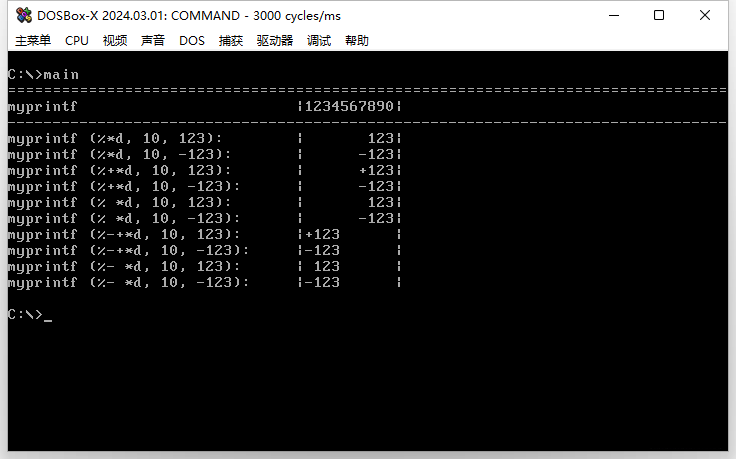Screen dimensions: 736x459
Task: Click the '|1234567890|' ruler text
Action: tap(350, 107)
